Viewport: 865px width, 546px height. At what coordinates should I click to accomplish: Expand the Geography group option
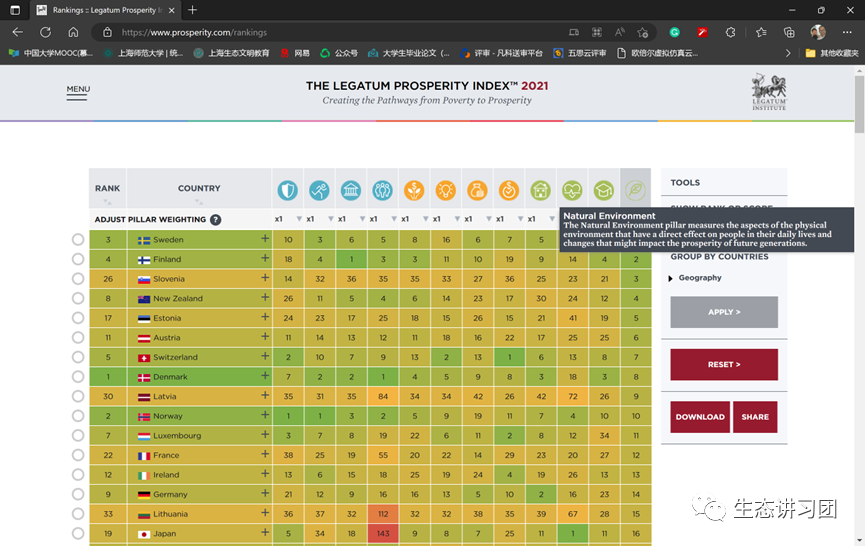point(695,278)
